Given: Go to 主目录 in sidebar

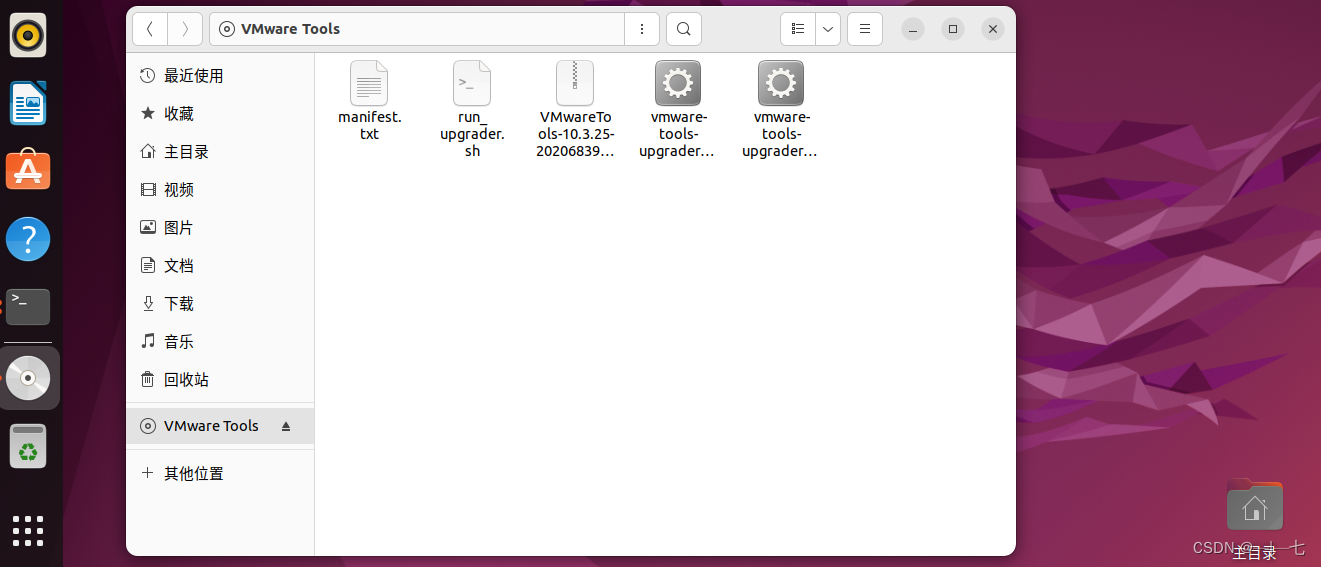Looking at the screenshot, I should (220, 152).
